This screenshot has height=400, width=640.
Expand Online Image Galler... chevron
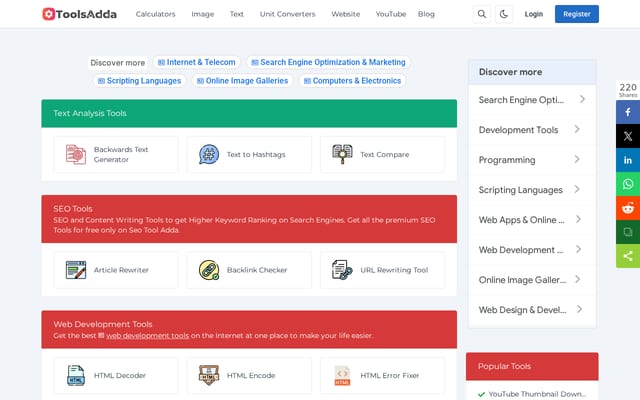click(578, 279)
